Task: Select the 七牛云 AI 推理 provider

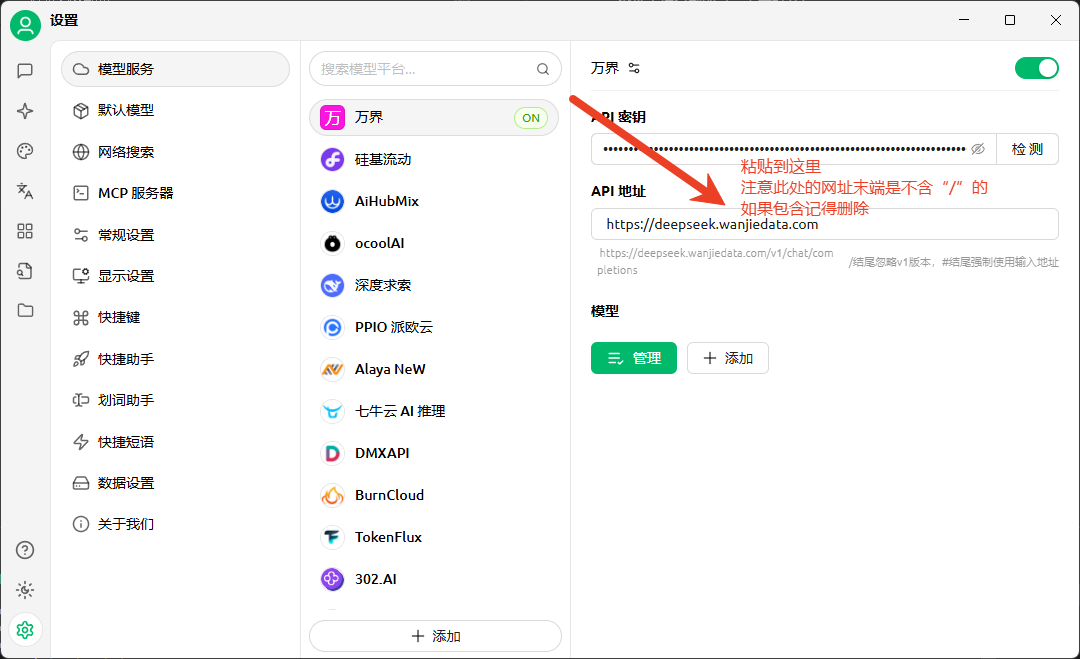Action: (434, 412)
